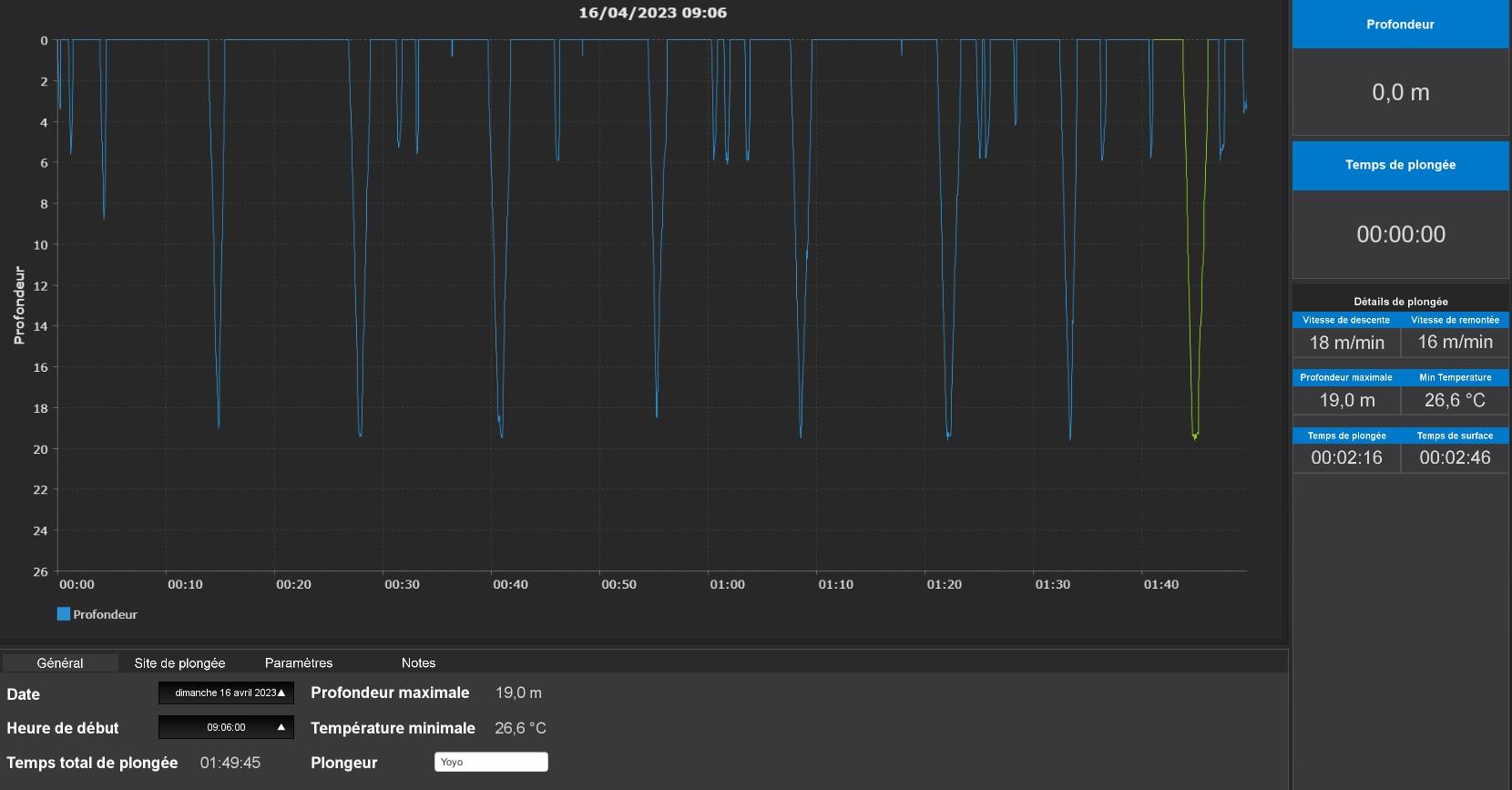Click the Temps de surface header
This screenshot has height=790, width=1512.
coord(1455,436)
